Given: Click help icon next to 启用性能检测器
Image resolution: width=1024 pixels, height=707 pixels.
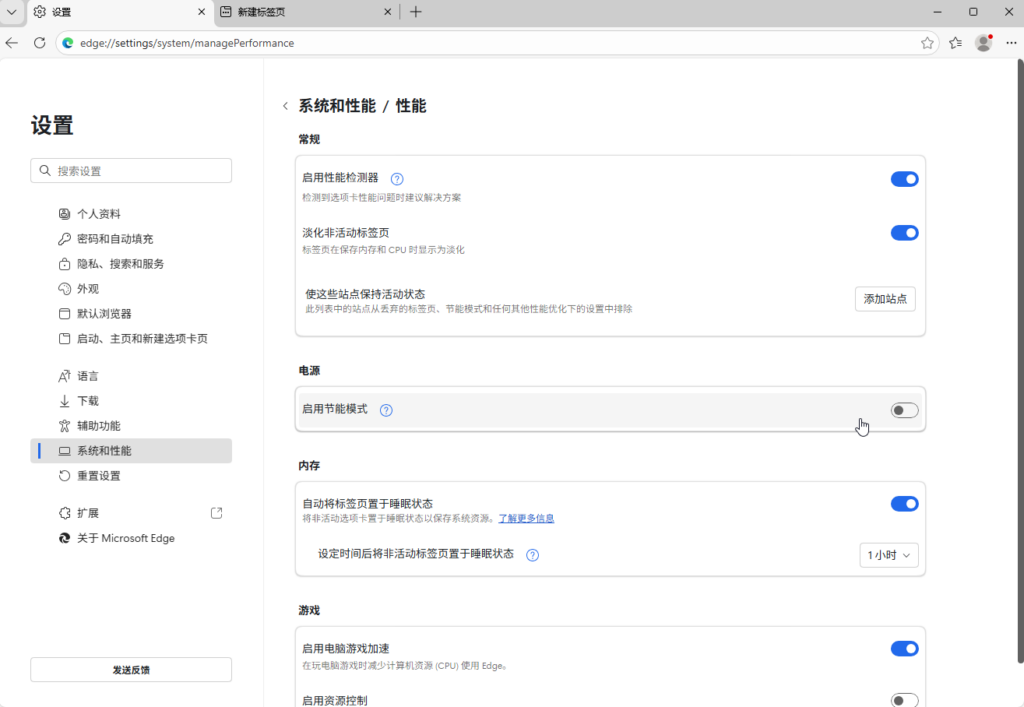Looking at the screenshot, I should [x=397, y=179].
